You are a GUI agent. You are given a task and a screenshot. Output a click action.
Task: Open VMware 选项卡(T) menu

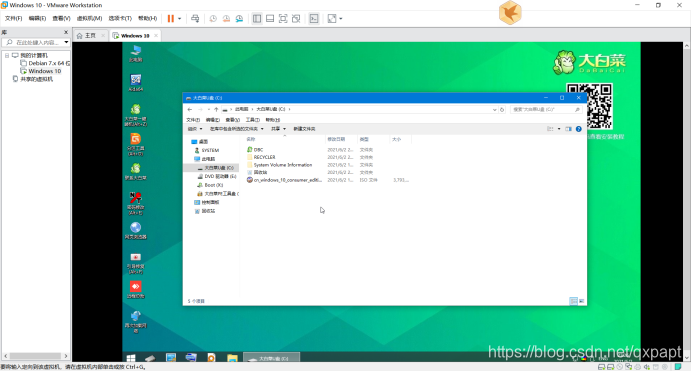click(120, 19)
